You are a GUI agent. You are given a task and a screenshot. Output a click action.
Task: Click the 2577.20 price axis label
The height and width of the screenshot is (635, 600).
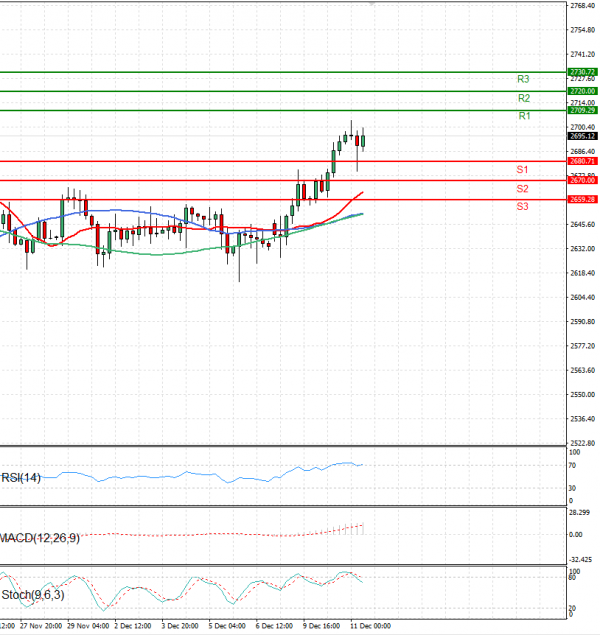pyautogui.click(x=583, y=346)
